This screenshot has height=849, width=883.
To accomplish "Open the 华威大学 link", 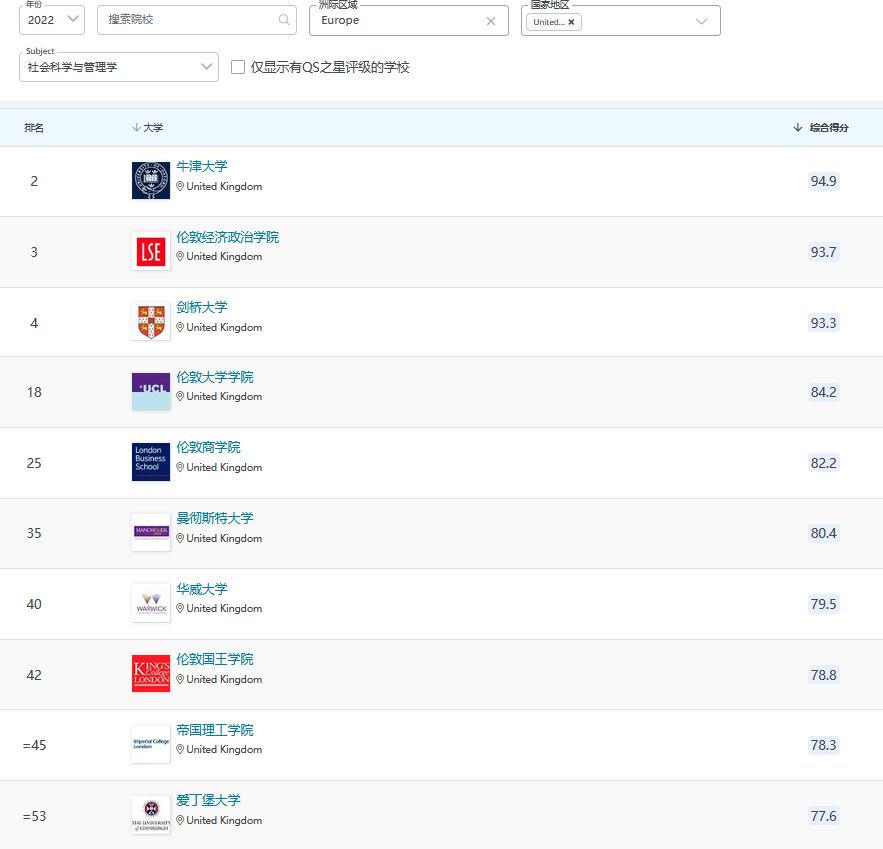I will [x=202, y=589].
